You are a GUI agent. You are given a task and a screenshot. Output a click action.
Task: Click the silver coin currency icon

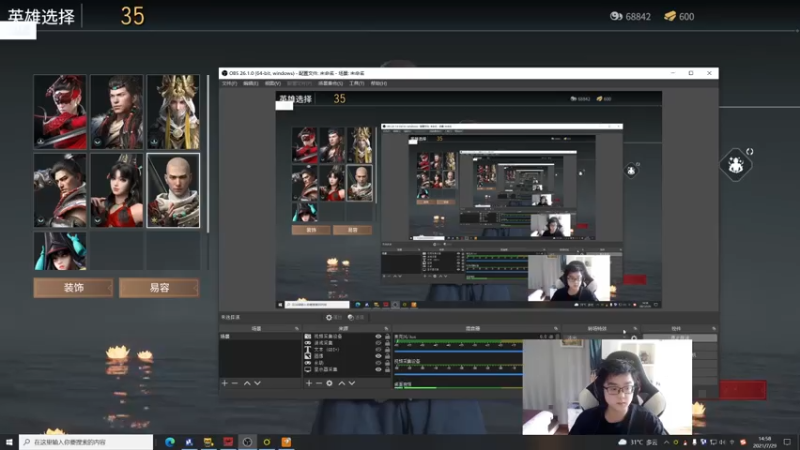616,16
